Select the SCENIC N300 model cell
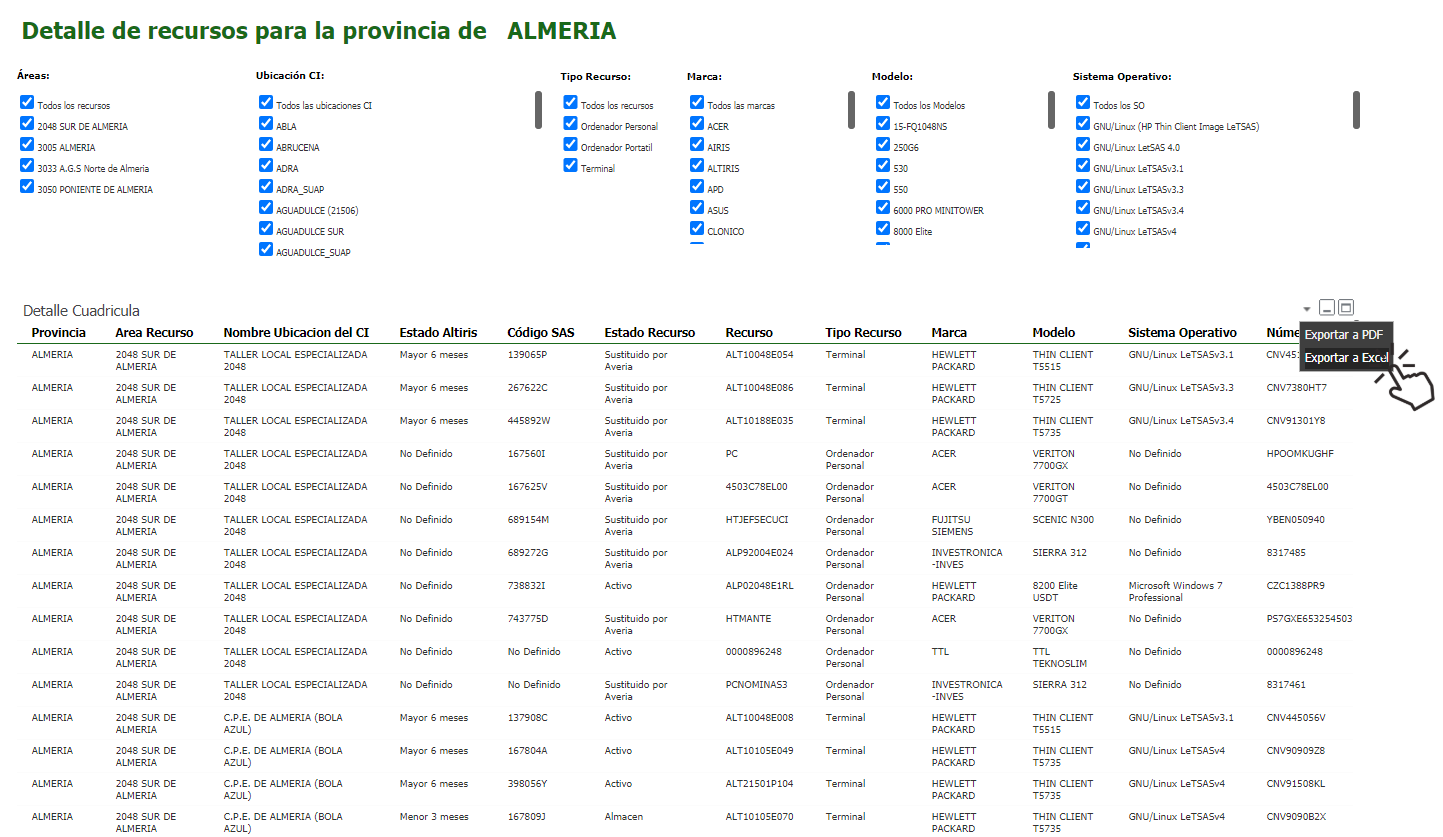Viewport: 1443px width, 837px height. click(x=1063, y=520)
